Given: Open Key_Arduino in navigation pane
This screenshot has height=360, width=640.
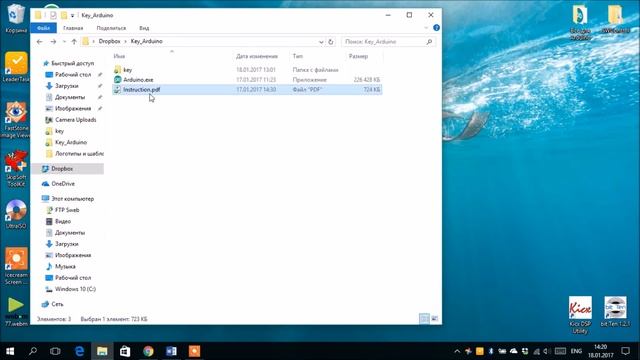Looking at the screenshot, I should coord(71,142).
